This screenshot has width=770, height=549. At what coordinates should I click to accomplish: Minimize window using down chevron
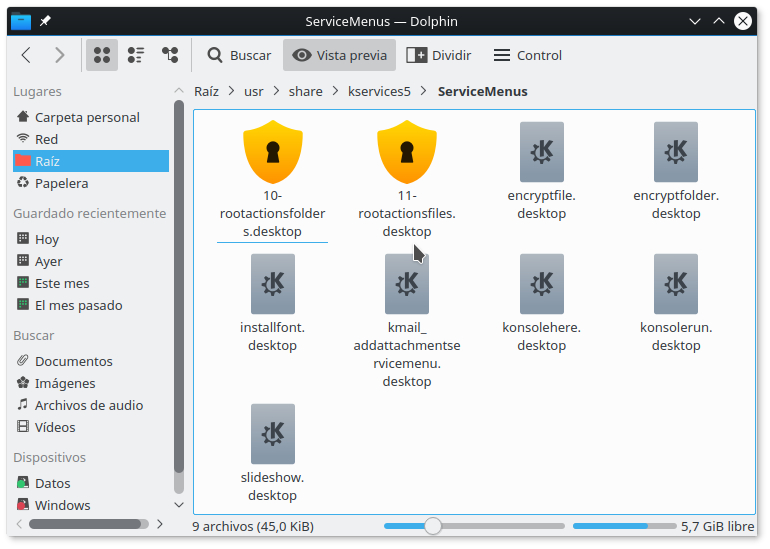coord(694,21)
